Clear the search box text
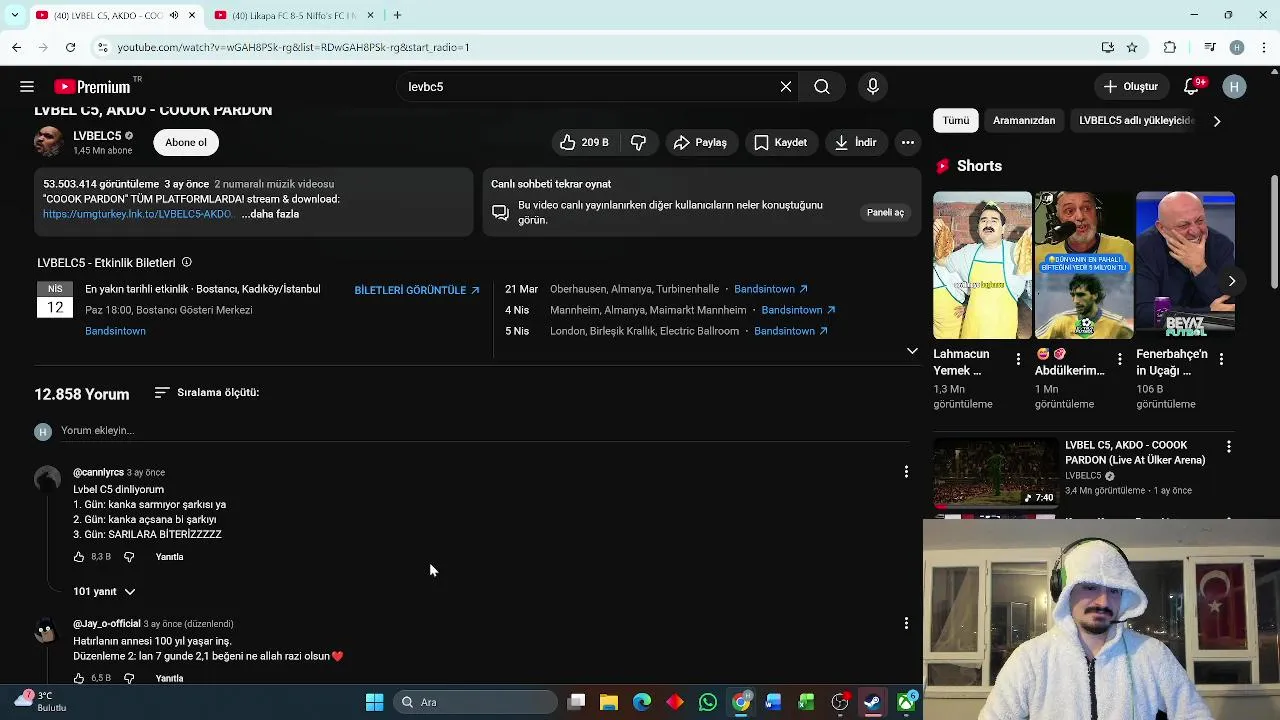The image size is (1280, 720). pos(786,87)
